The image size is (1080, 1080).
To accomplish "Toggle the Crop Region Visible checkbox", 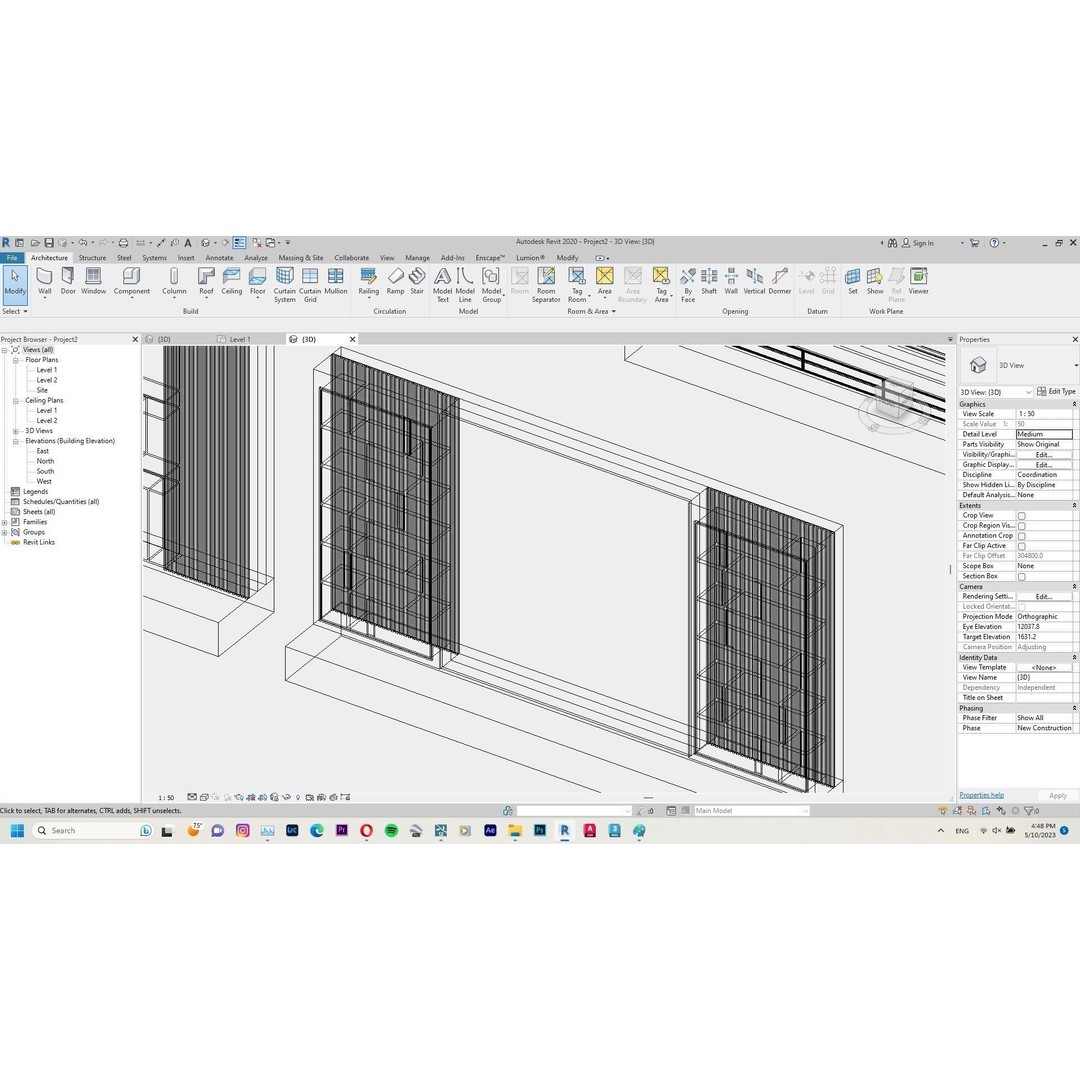I will [1021, 526].
